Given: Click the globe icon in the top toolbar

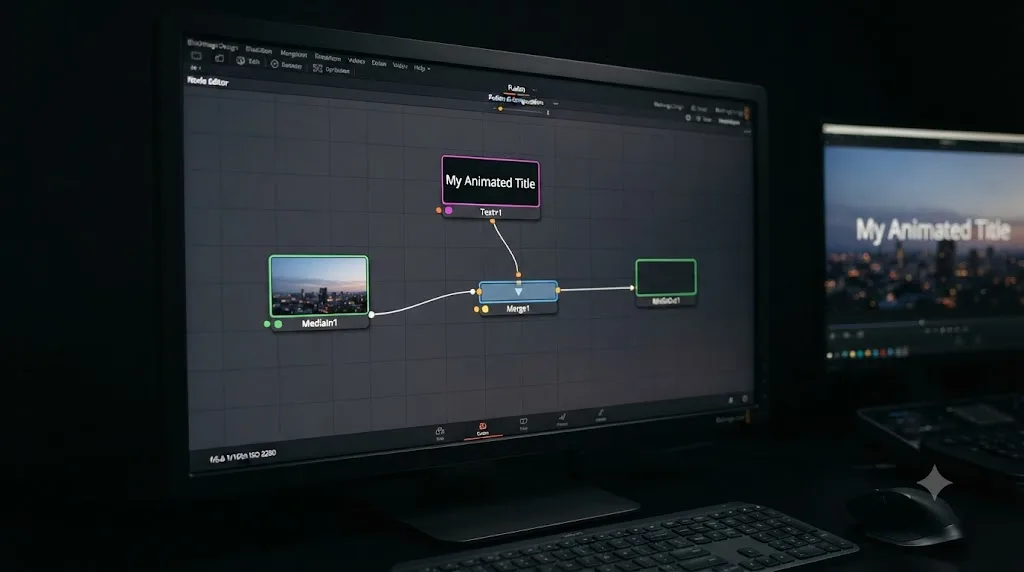Looking at the screenshot, I should [x=240, y=61].
